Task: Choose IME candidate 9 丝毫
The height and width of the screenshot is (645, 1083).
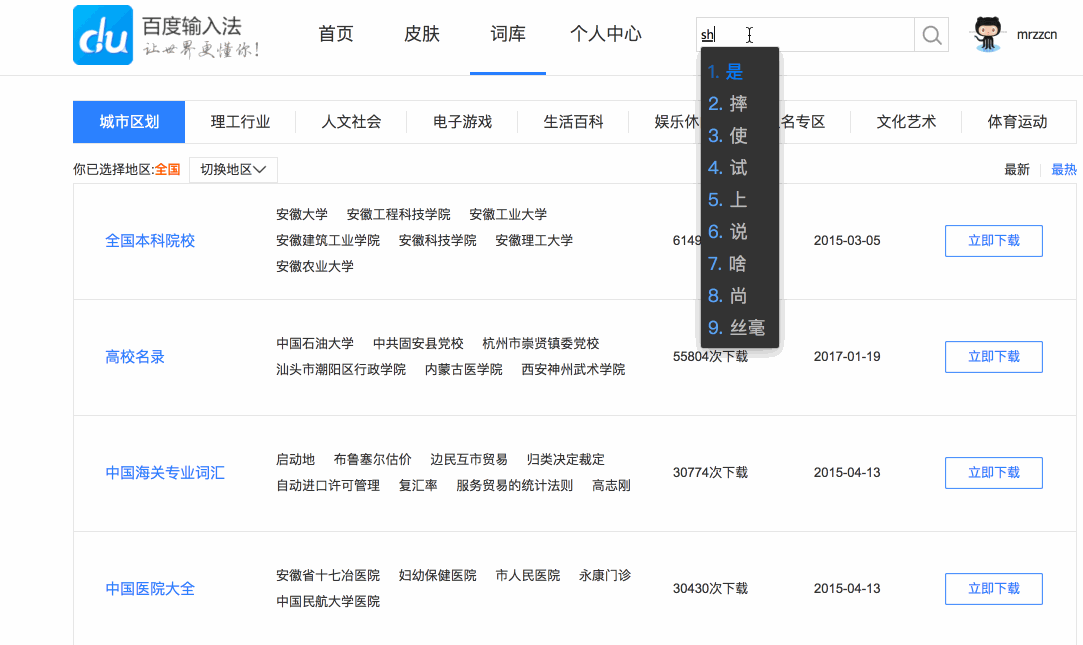Action: point(740,327)
